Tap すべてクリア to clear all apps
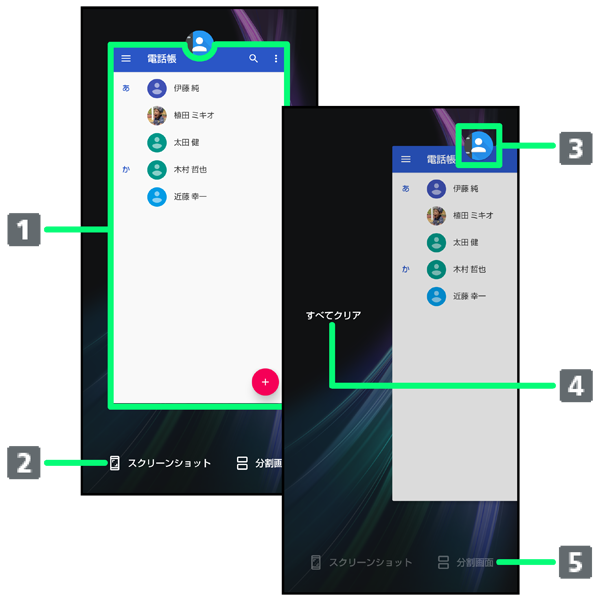 click(x=333, y=315)
